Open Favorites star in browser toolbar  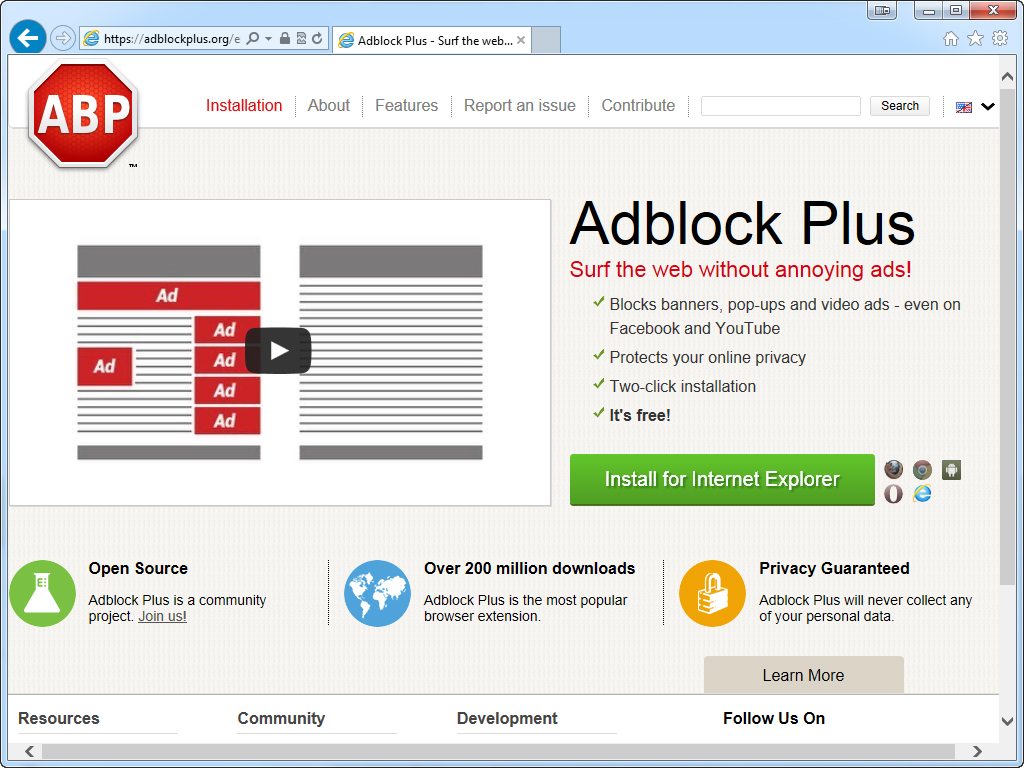pyautogui.click(x=975, y=39)
